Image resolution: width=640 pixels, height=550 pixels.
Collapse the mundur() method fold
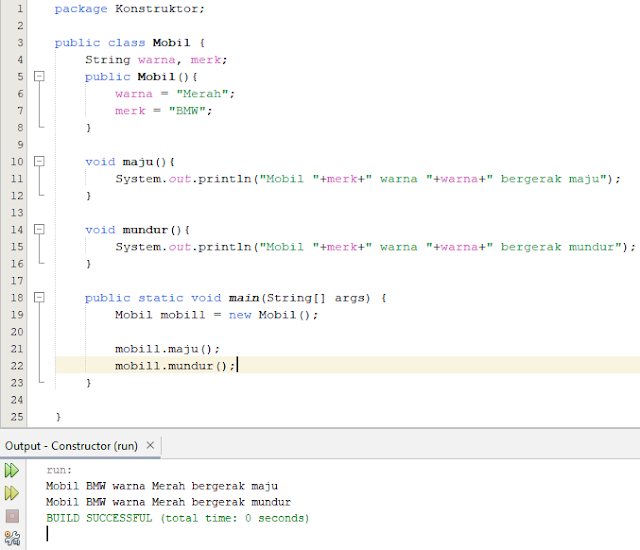pyautogui.click(x=39, y=229)
